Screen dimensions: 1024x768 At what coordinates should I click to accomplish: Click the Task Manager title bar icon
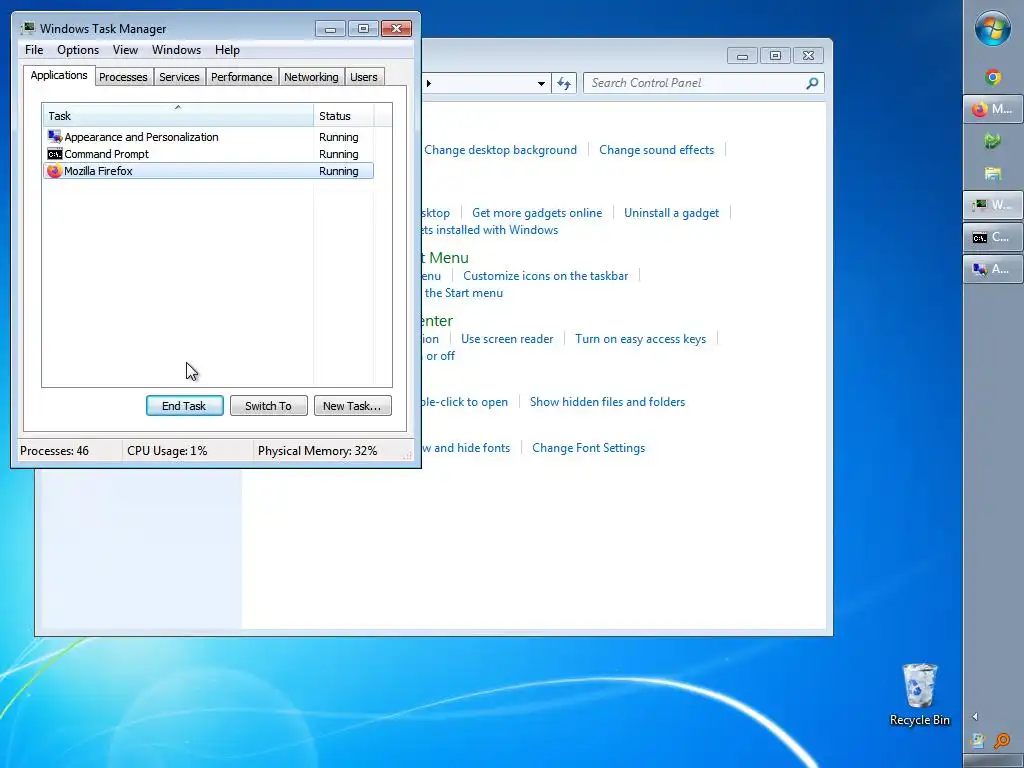[27, 28]
